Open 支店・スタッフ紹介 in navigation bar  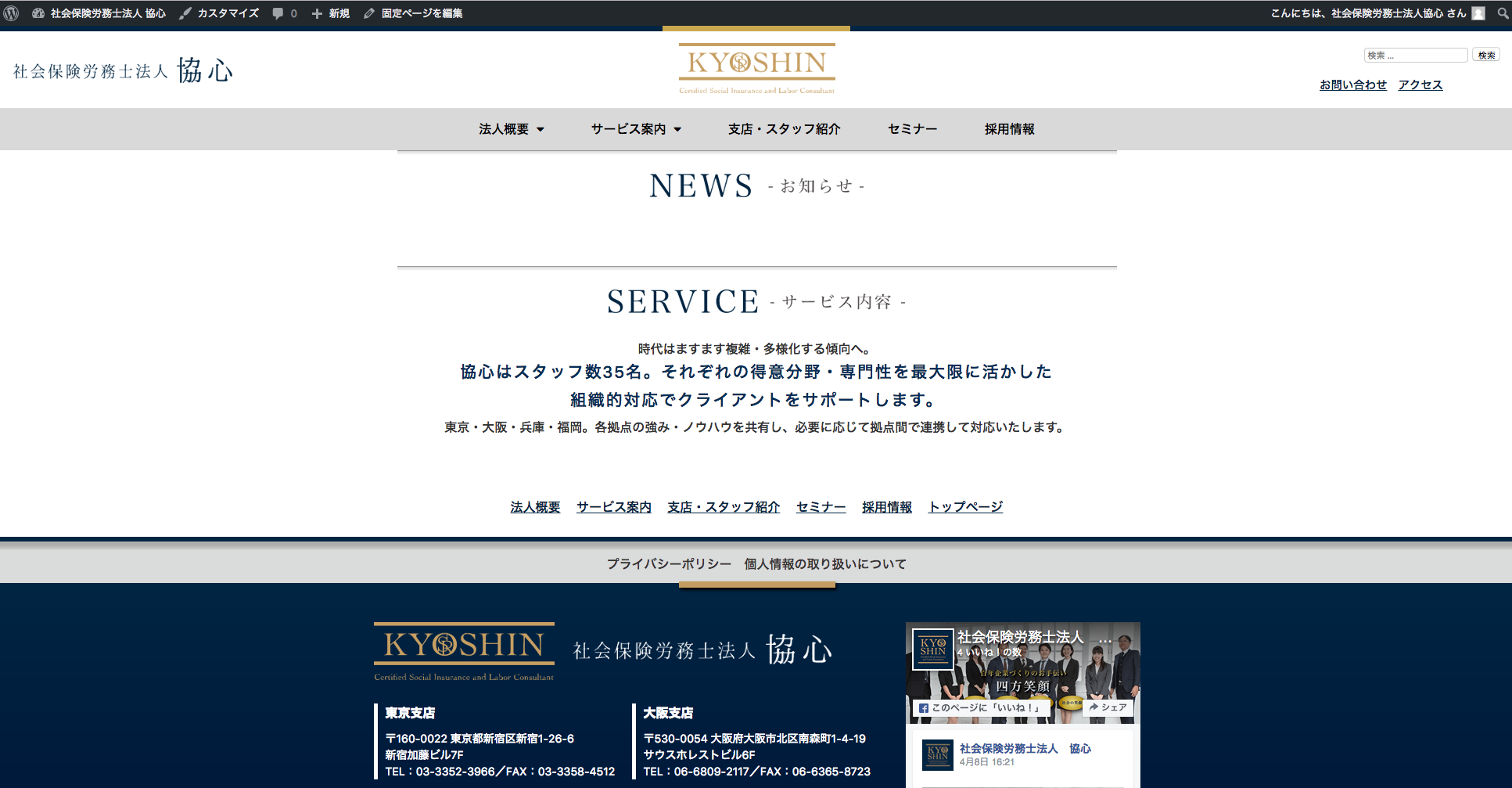(x=784, y=129)
